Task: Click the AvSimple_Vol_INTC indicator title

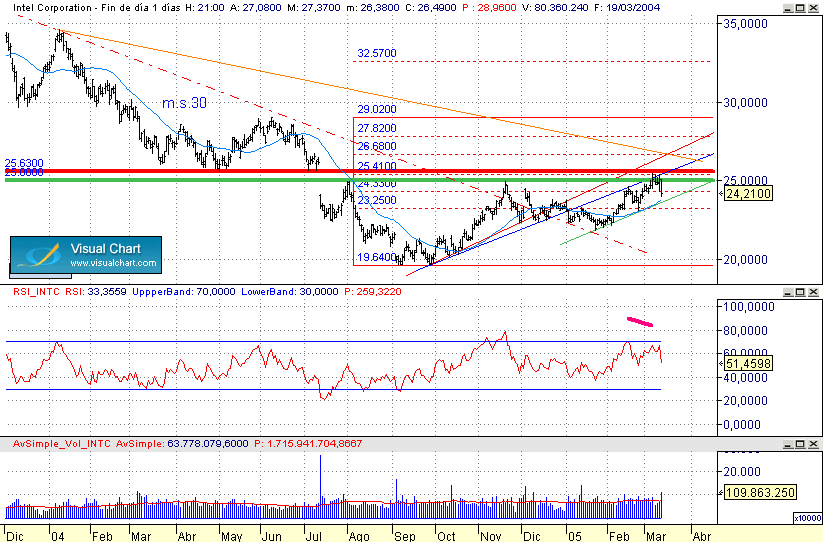Action: click(x=61, y=444)
